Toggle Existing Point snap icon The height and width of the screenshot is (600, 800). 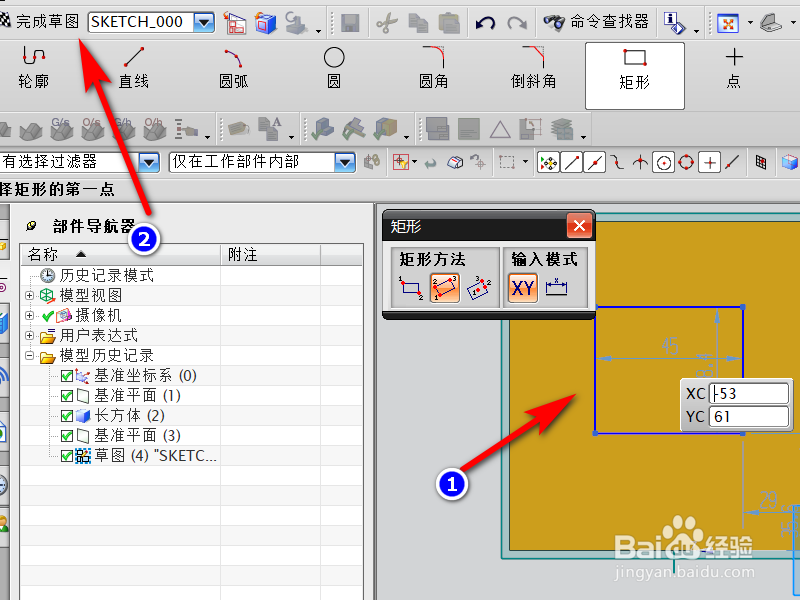(709, 163)
